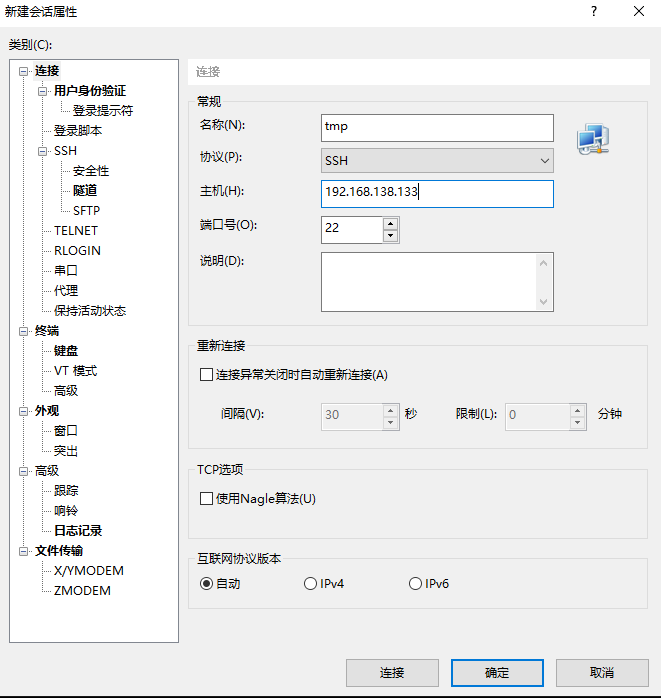Select the IPv6 radio button
The height and width of the screenshot is (698, 661).
[415, 584]
